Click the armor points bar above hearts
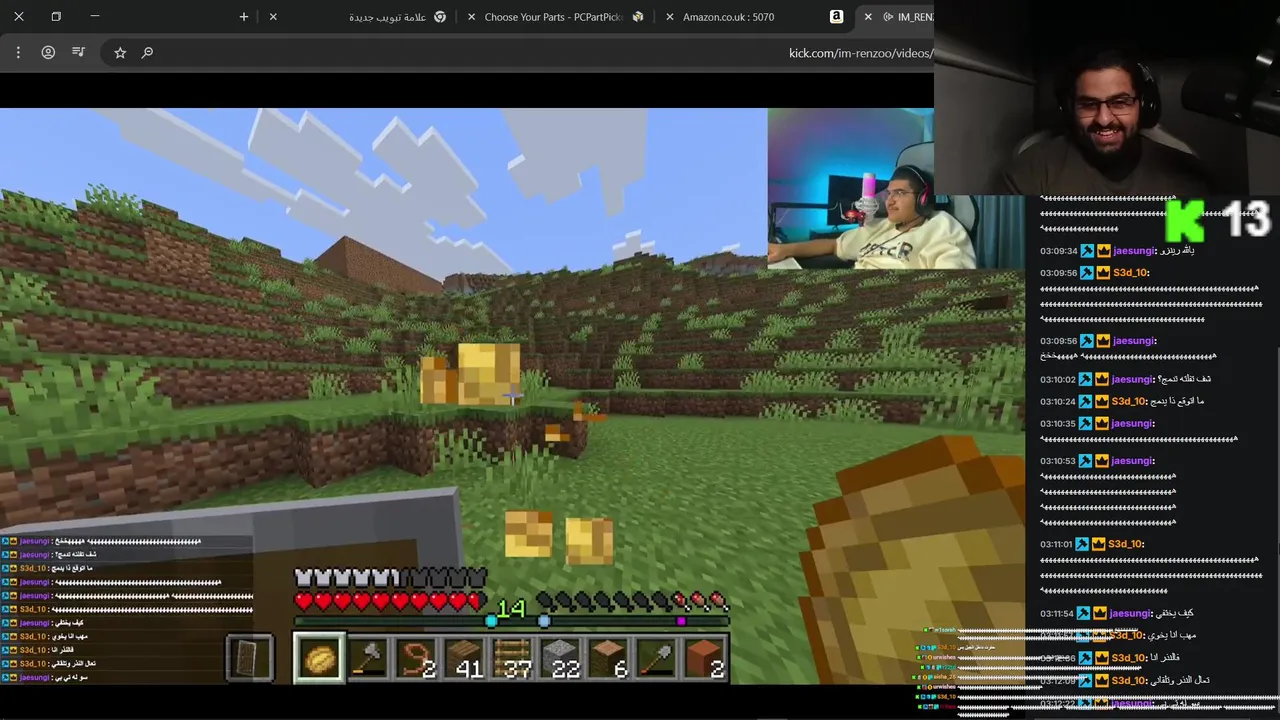1280x720 pixels. (x=389, y=578)
